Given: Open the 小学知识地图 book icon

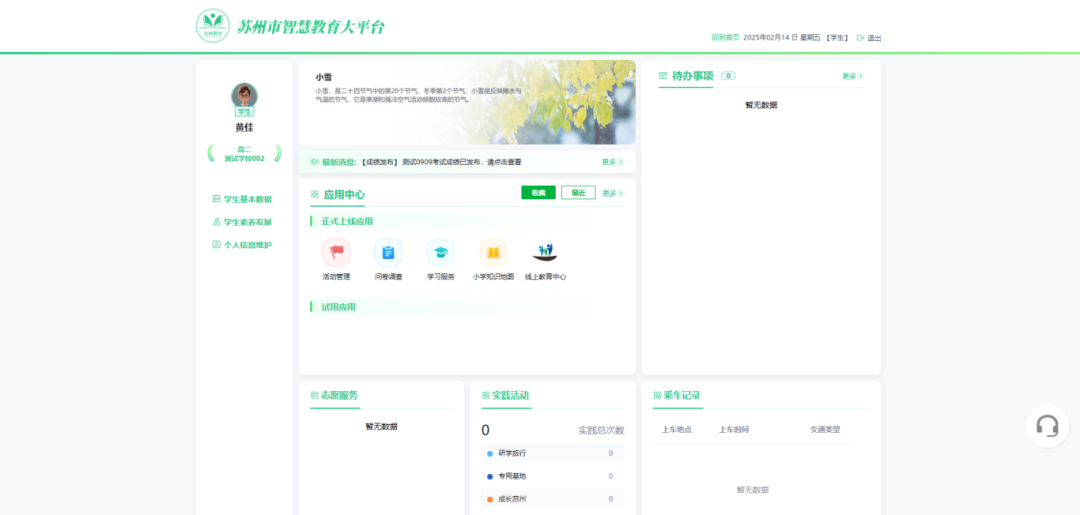Looking at the screenshot, I should point(493,253).
